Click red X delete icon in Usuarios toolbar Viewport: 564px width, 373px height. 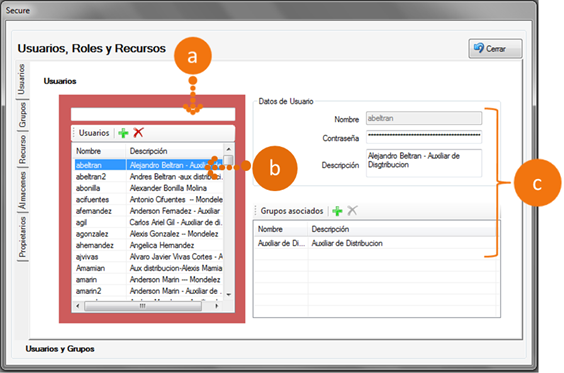pyautogui.click(x=138, y=132)
